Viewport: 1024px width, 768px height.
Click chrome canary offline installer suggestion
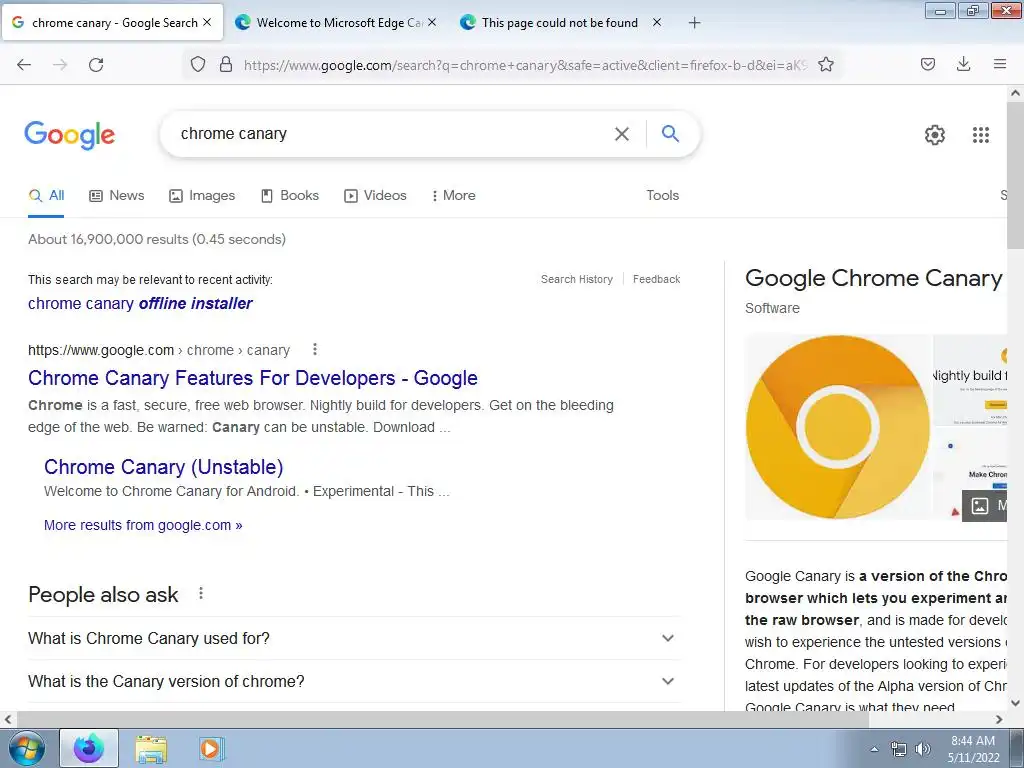[140, 304]
